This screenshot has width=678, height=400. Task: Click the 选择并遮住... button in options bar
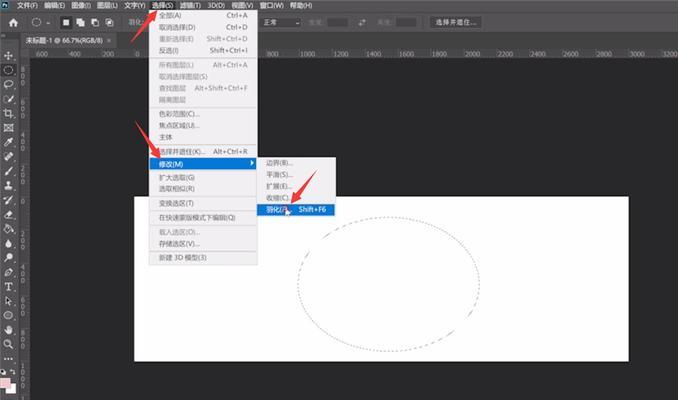click(456, 22)
